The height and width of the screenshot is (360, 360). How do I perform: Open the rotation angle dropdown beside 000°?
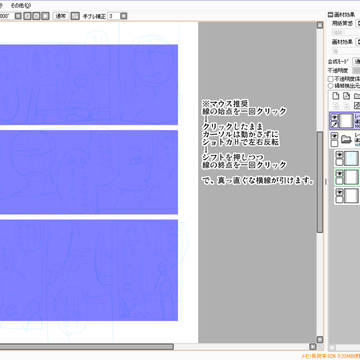point(19,16)
